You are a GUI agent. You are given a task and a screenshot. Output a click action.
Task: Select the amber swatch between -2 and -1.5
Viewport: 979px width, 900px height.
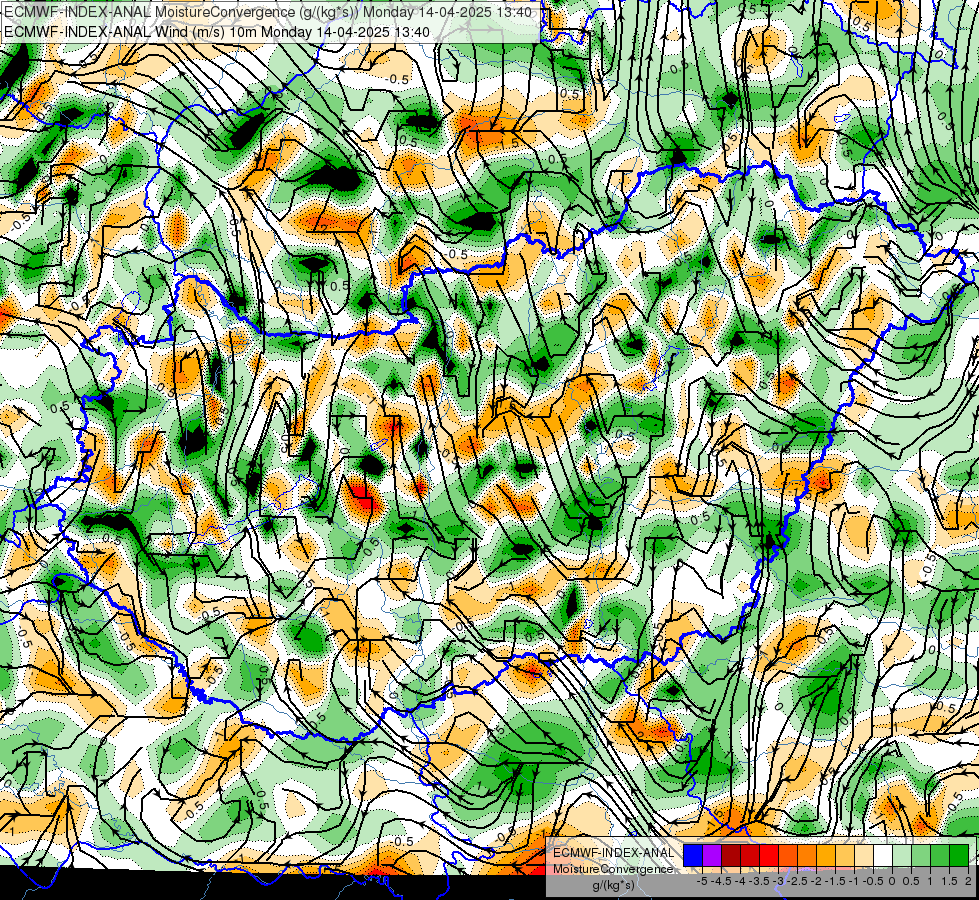(x=826, y=856)
